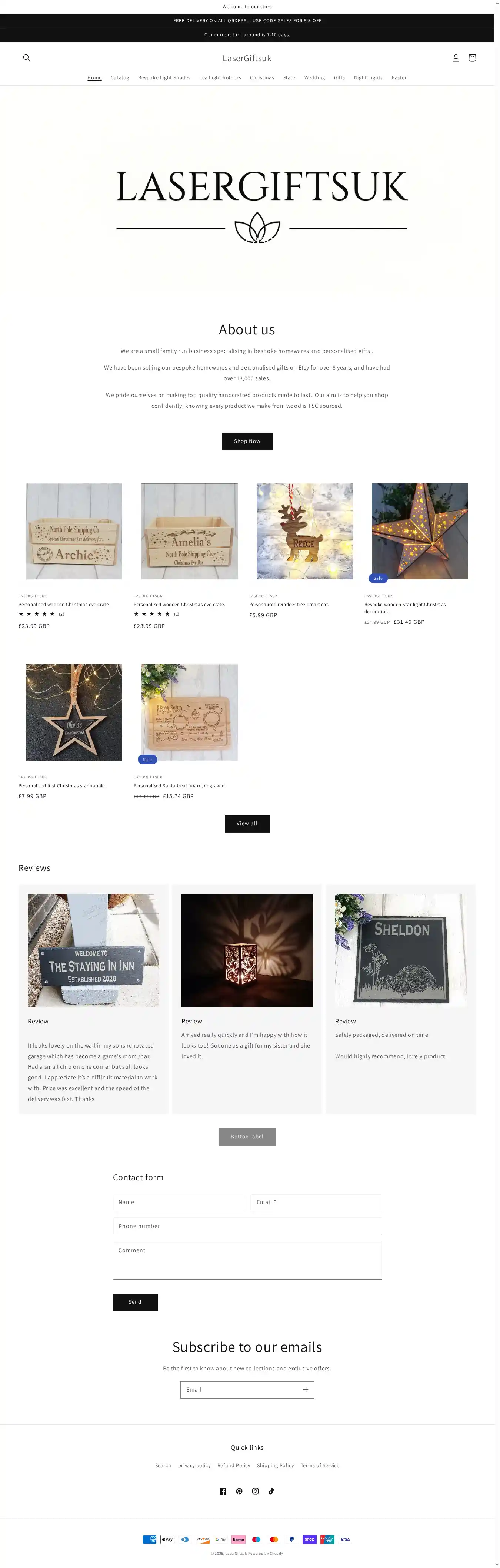Open the shopping cart icon
Image resolution: width=500 pixels, height=1568 pixels.
pos(472,58)
